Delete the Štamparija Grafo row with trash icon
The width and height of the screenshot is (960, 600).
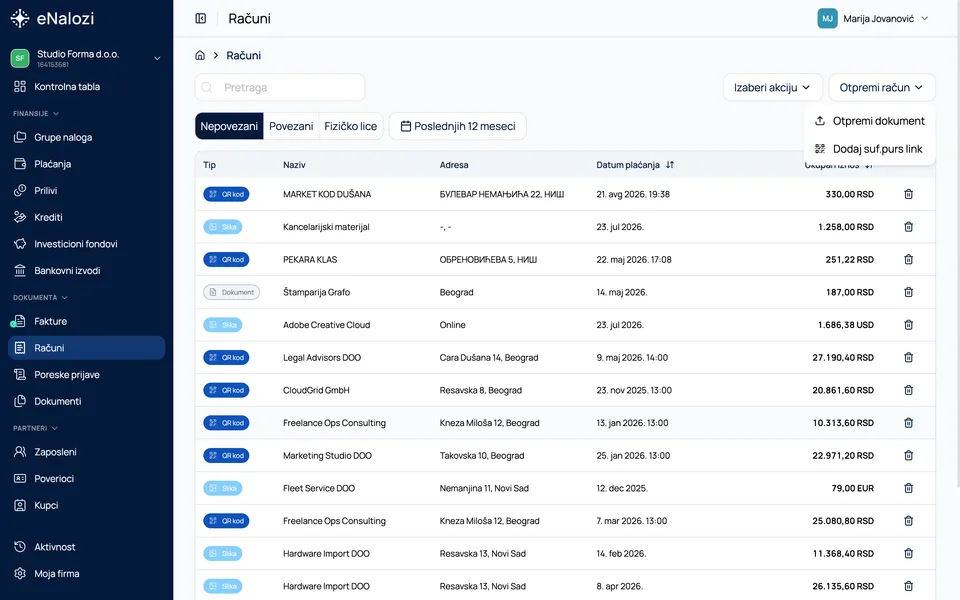coord(909,292)
